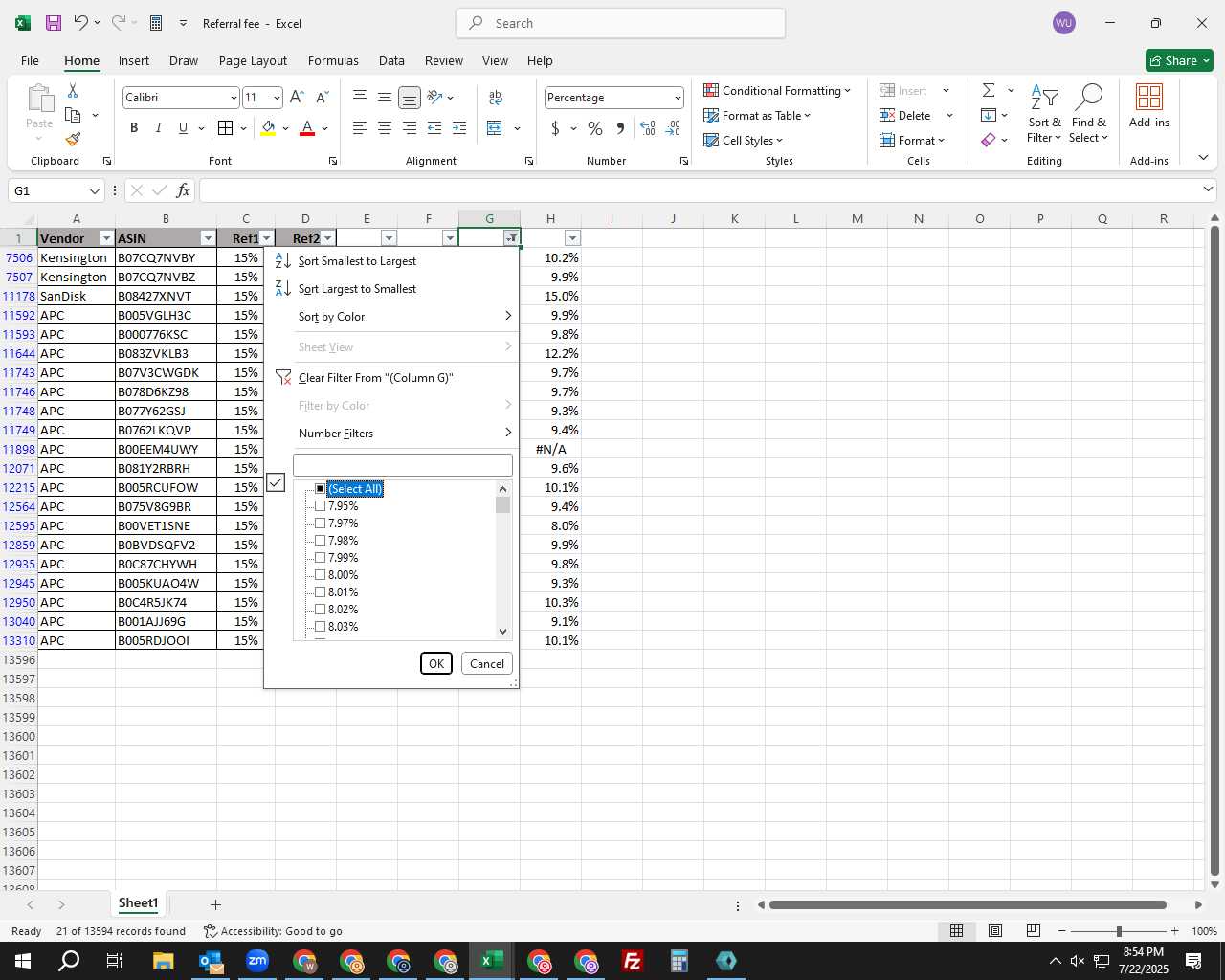Expand the Name Box dropdown
The width and height of the screenshot is (1225, 980).
(94, 190)
